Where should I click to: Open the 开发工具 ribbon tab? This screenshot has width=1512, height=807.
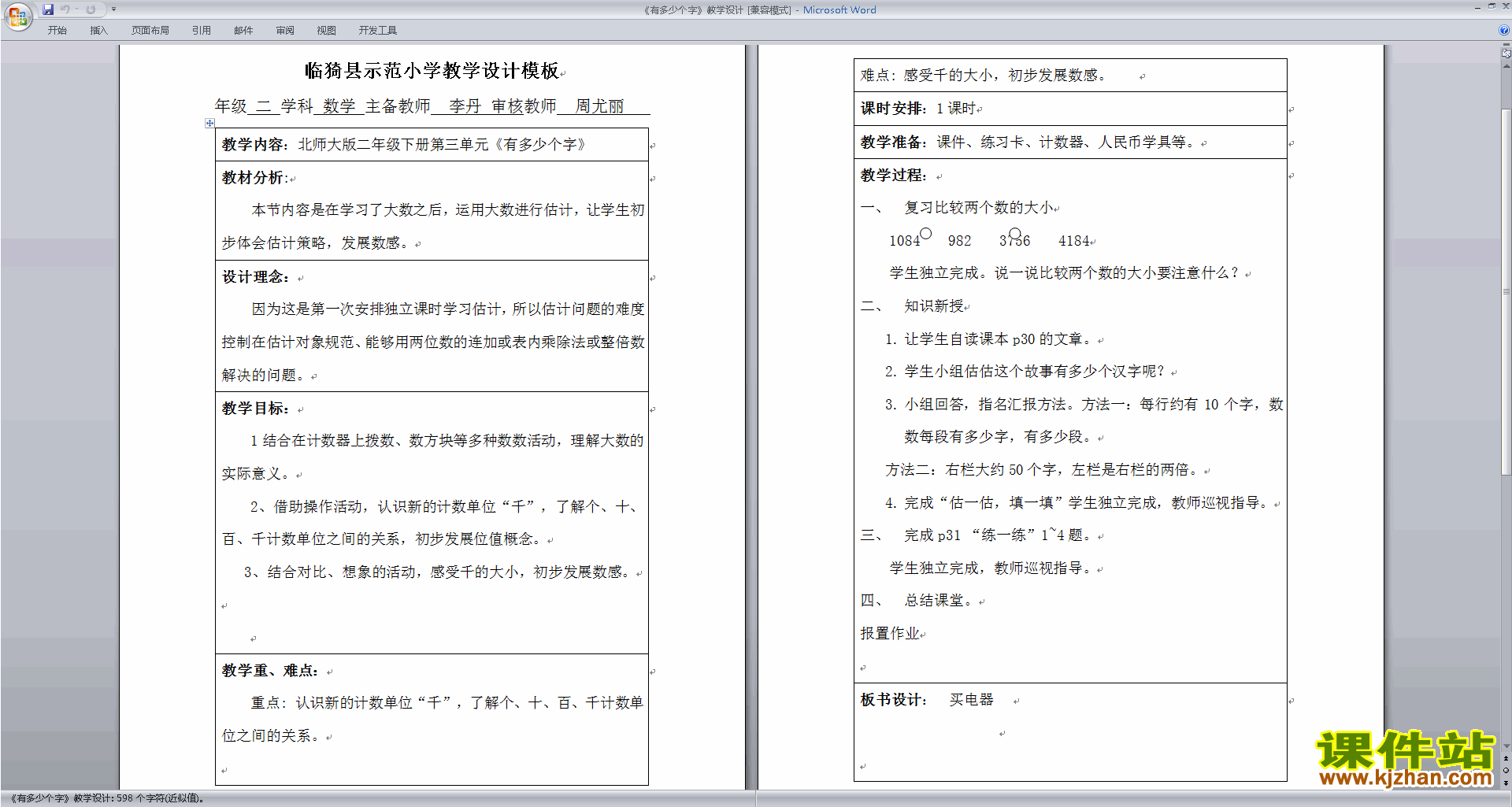click(378, 31)
